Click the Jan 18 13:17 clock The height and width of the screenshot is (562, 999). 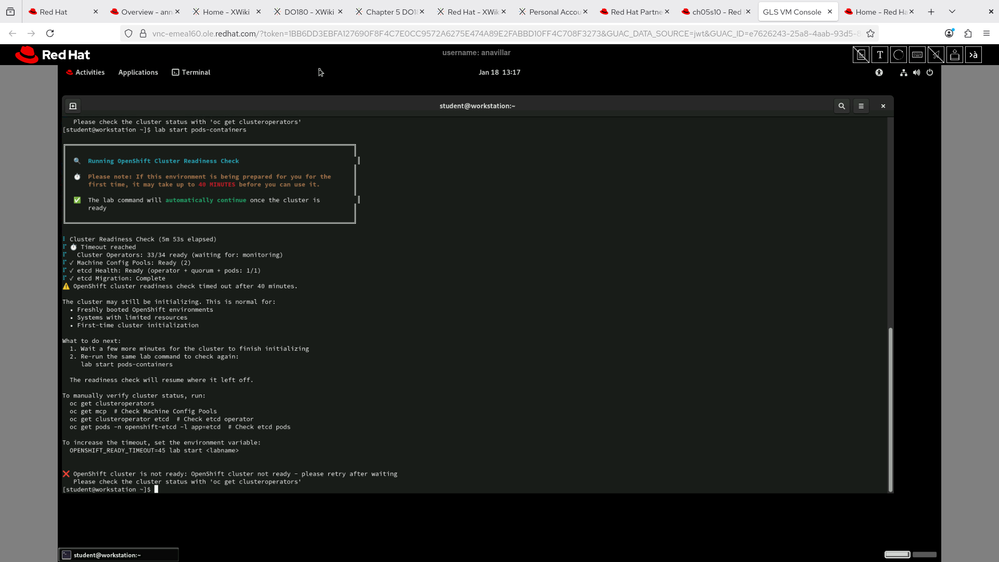pyautogui.click(x=500, y=73)
